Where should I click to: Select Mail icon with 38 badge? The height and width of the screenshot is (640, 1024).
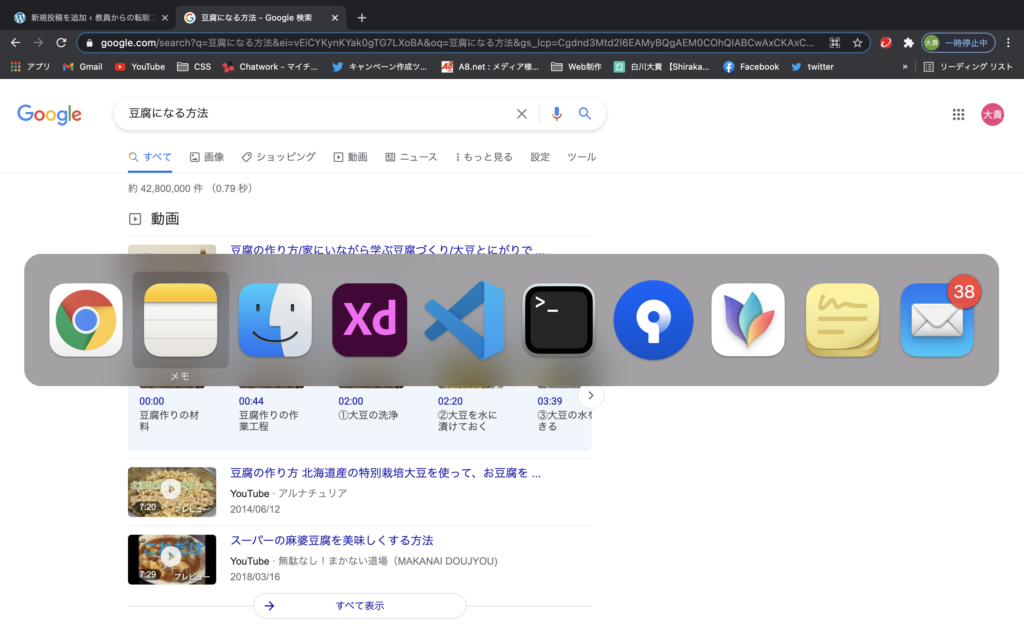pyautogui.click(x=937, y=320)
